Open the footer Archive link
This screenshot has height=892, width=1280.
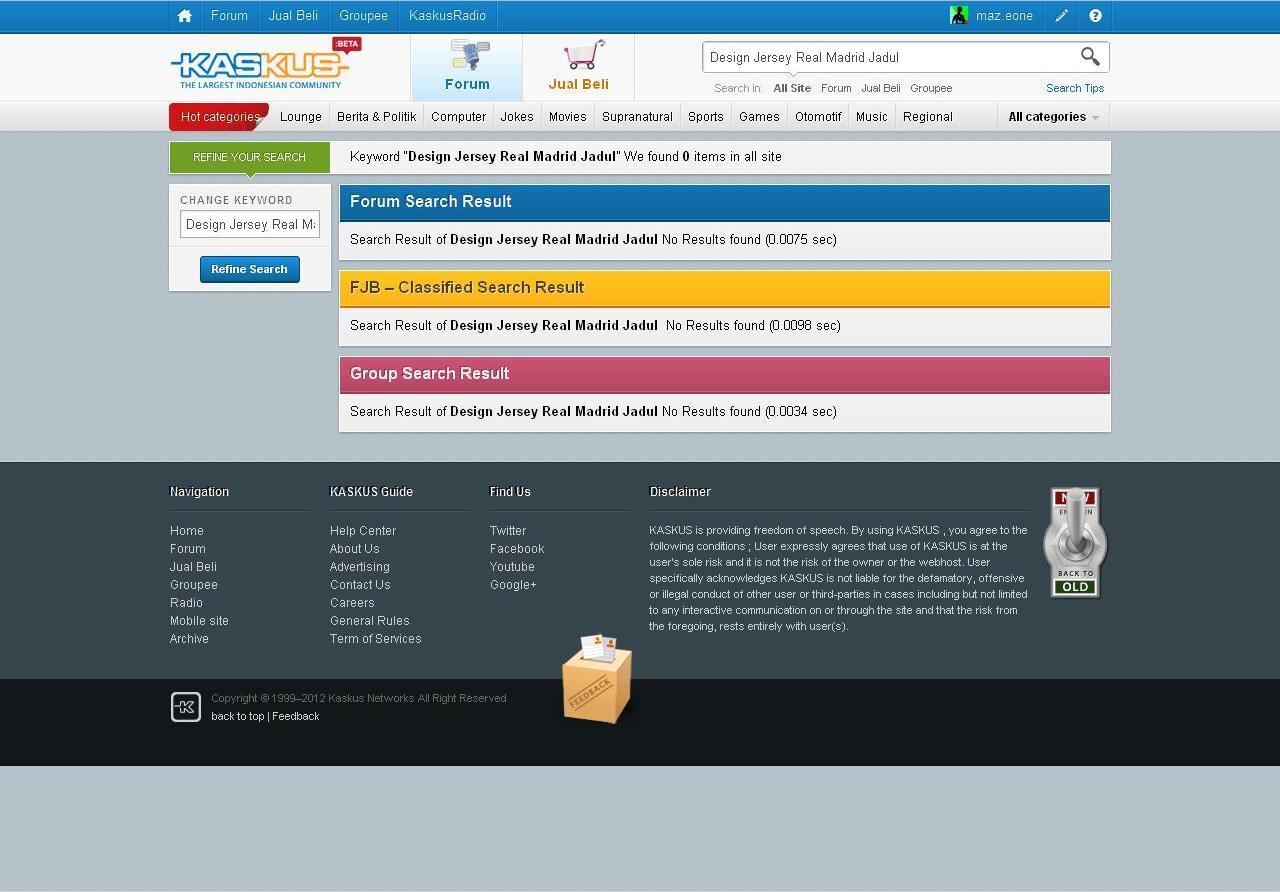[189, 639]
